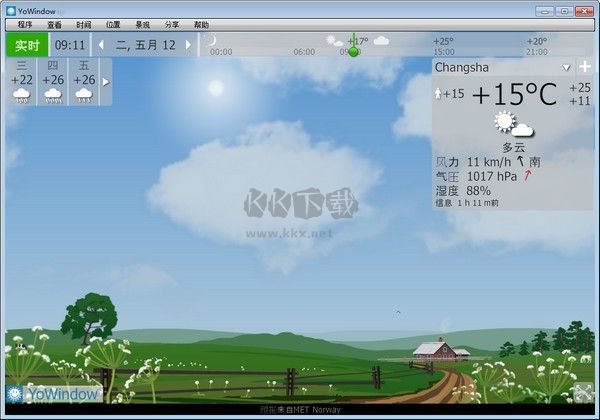Click the +25° 15:00 forecast on timeline
This screenshot has height=420, width=600.
click(x=444, y=46)
